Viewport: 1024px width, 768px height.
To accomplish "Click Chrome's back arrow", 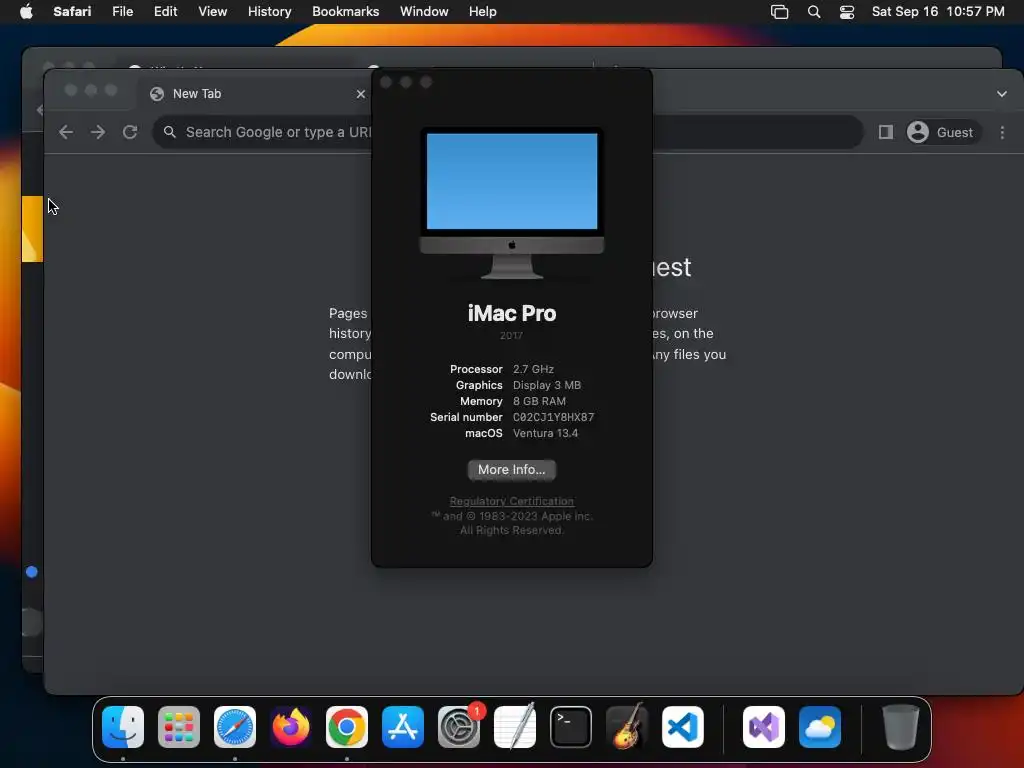I will 66,133.
